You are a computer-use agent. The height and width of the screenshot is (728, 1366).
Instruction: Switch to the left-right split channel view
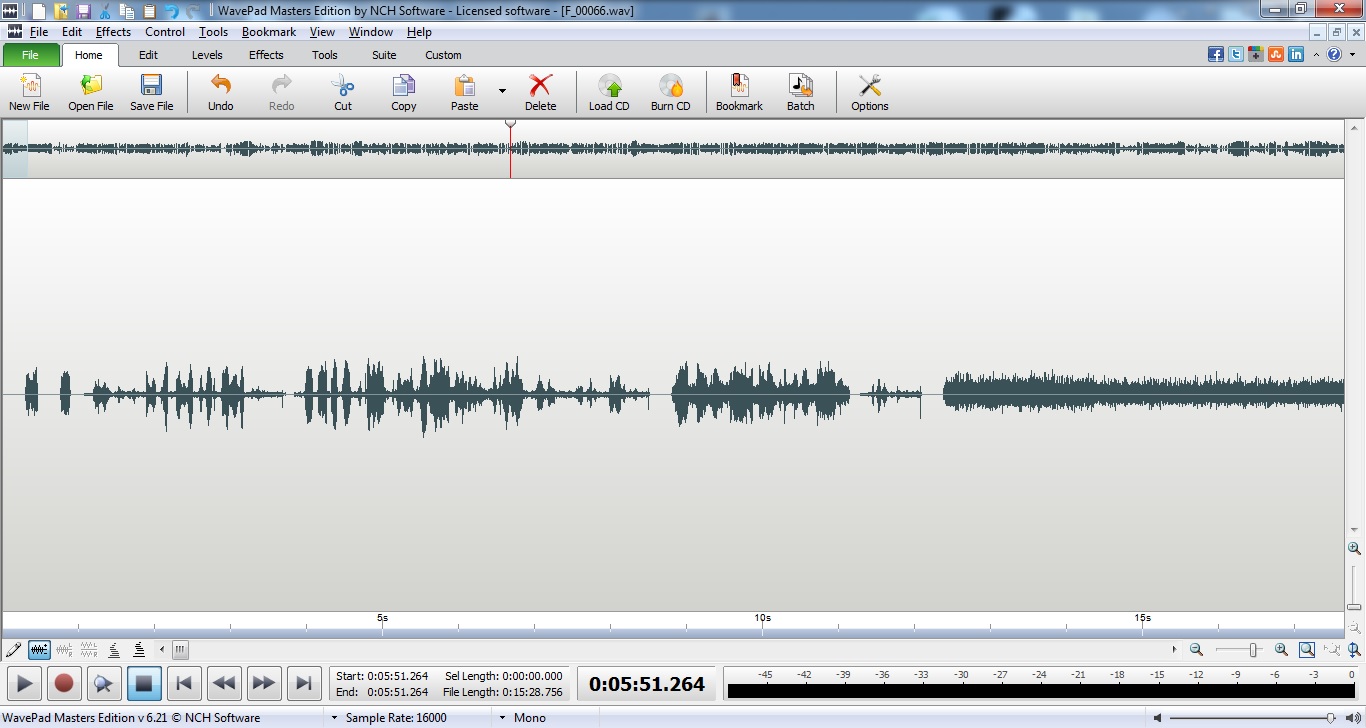click(x=64, y=650)
